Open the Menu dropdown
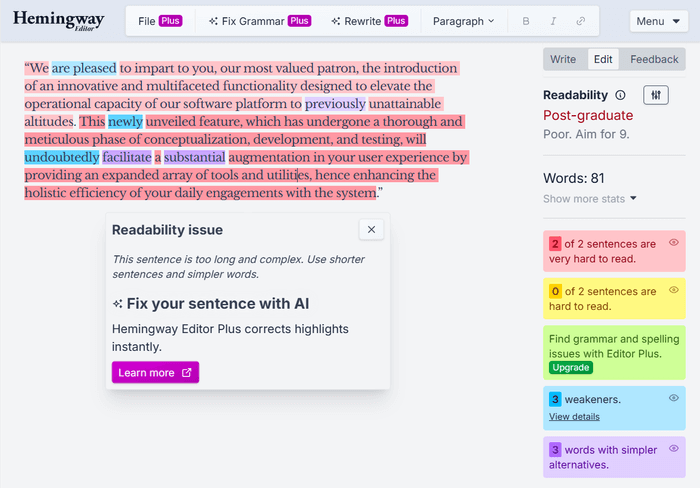 (658, 21)
